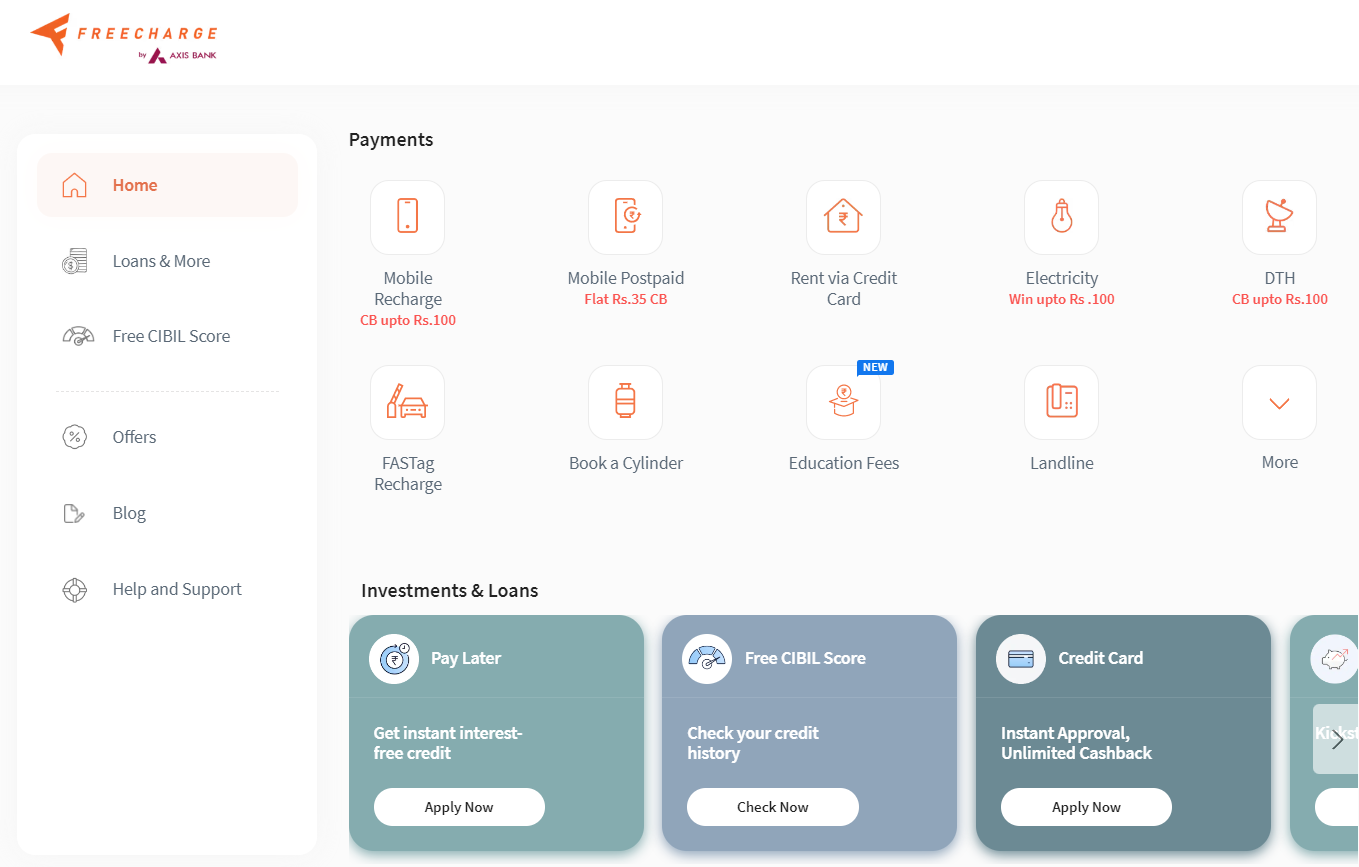Click Apply Now on Pay Later card
Image resolution: width=1359 pixels, height=867 pixels.
pos(459,807)
